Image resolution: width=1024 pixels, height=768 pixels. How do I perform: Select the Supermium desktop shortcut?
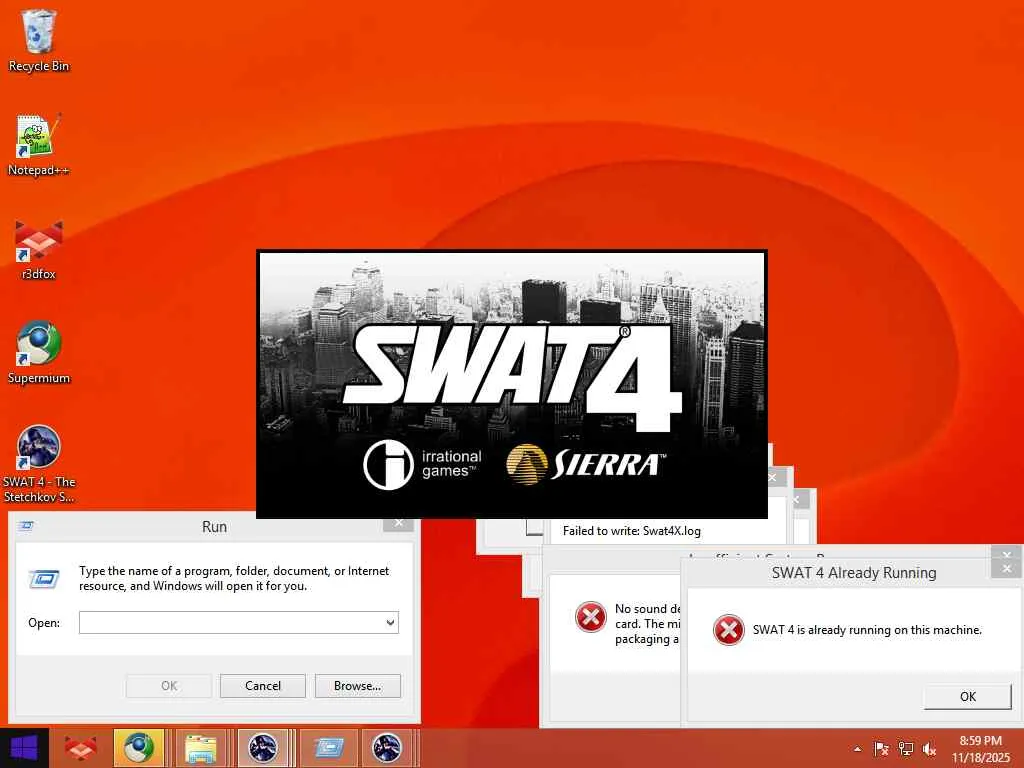pyautogui.click(x=39, y=353)
